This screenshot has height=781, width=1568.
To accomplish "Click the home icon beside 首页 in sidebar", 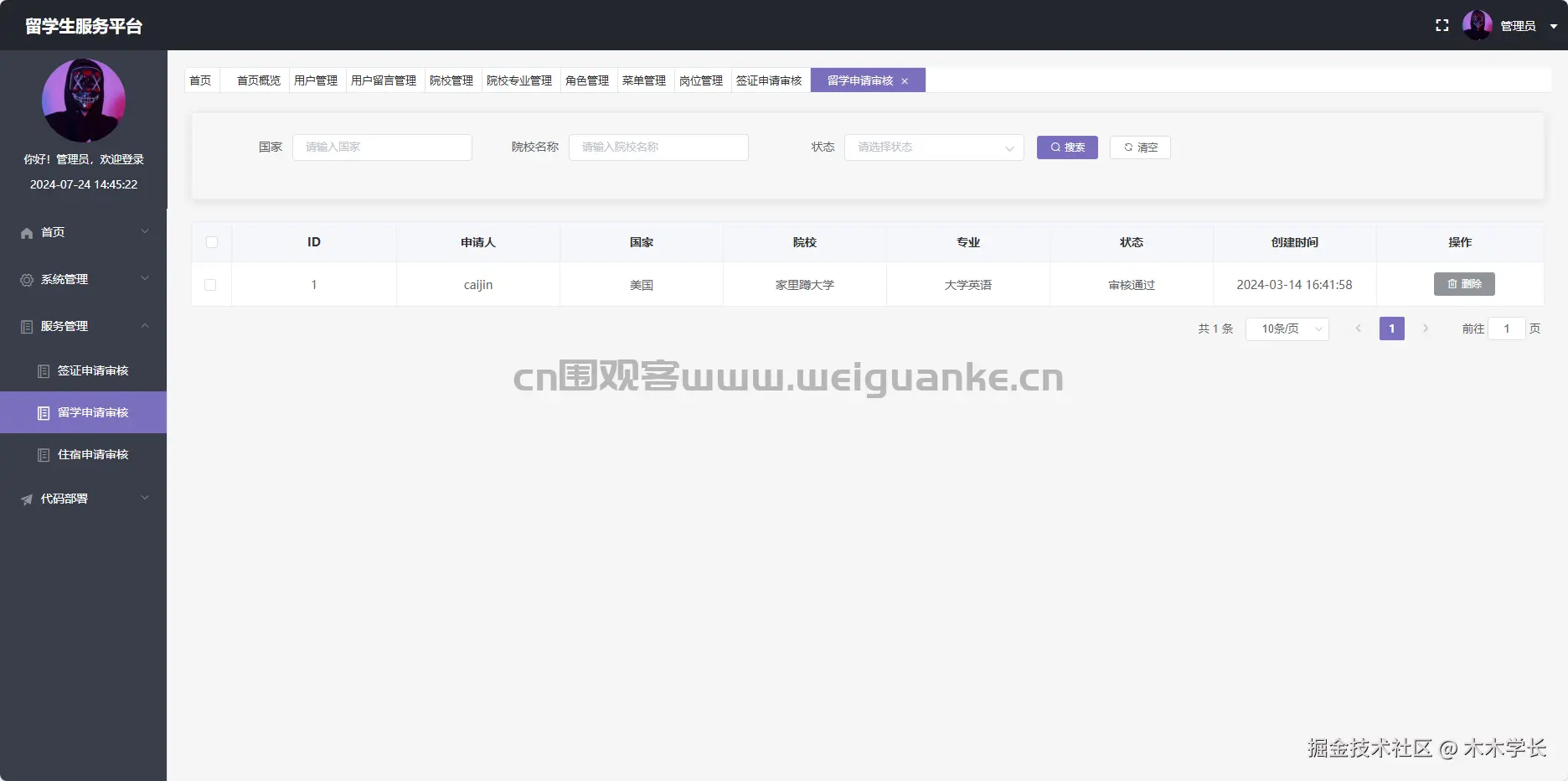I will [x=27, y=233].
